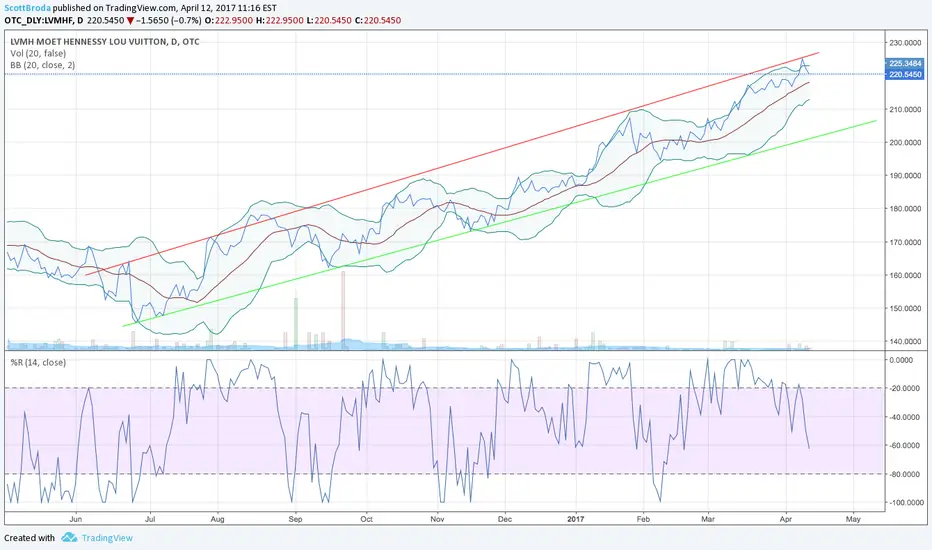The image size is (932, 550).
Task: Select the BB (20, close, 2) indicator label
Action: point(43,65)
